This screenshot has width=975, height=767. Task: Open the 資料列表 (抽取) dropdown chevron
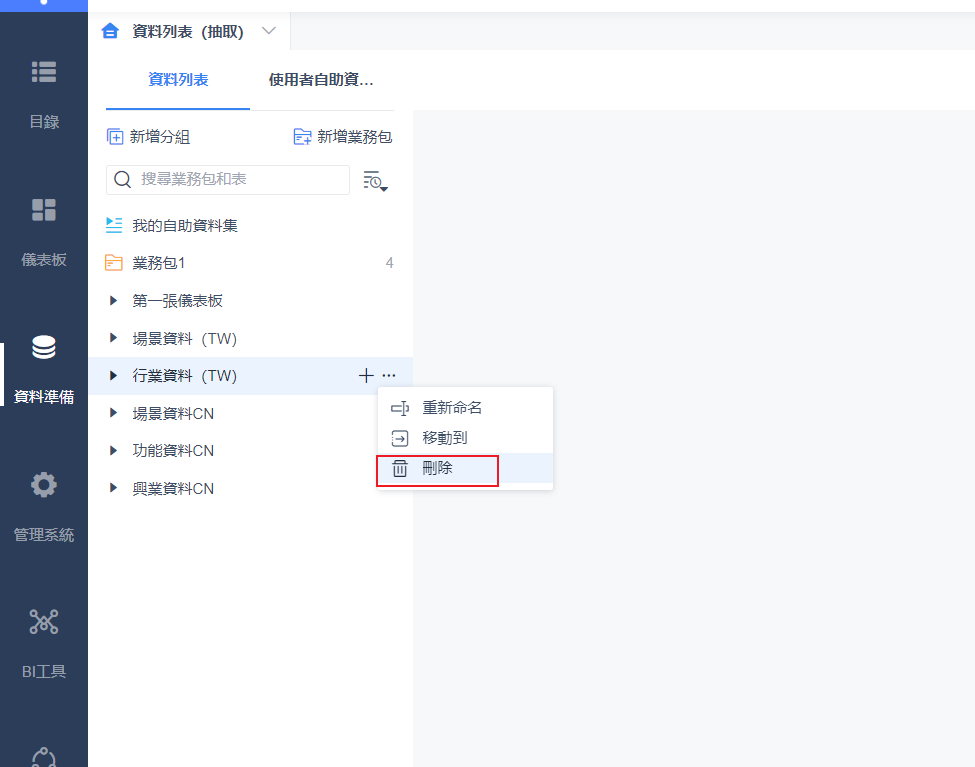[x=269, y=30]
